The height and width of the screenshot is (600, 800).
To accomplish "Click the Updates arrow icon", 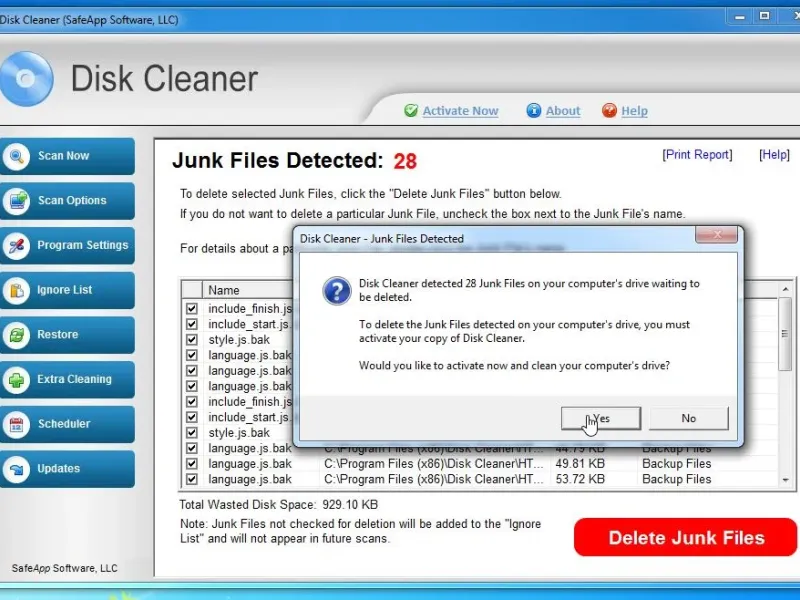I will tap(16, 469).
